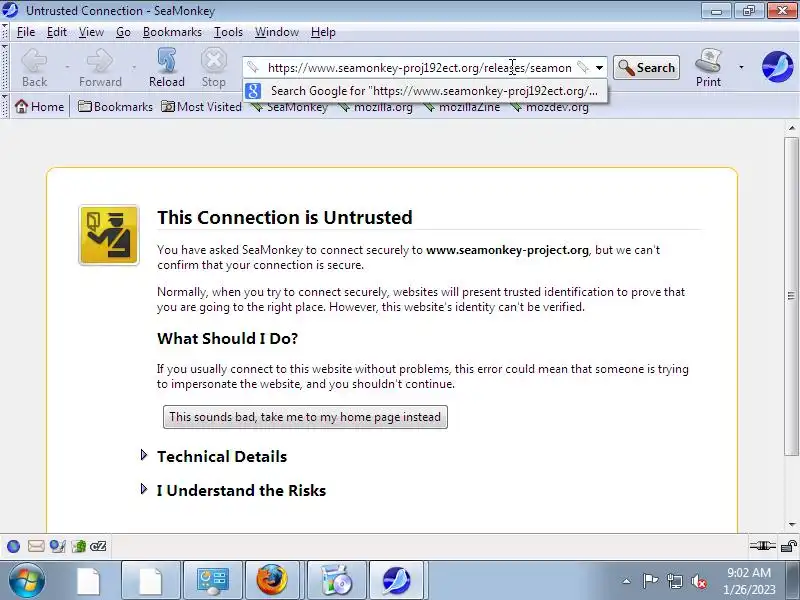
Task: Open the View menu
Action: [x=91, y=32]
